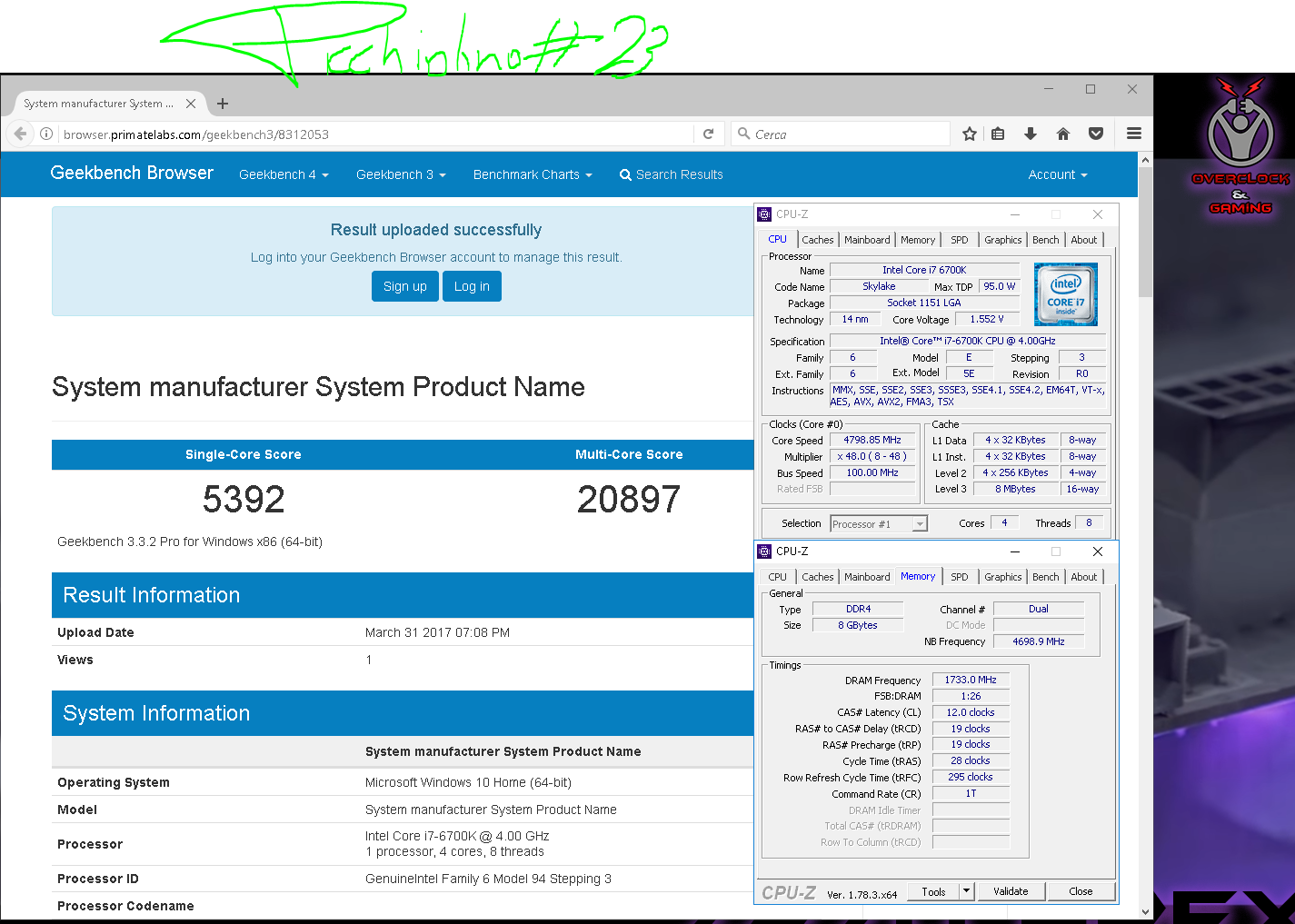The image size is (1295, 924).
Task: Open Bench tab in upper CPU-Z window
Action: (1046, 240)
